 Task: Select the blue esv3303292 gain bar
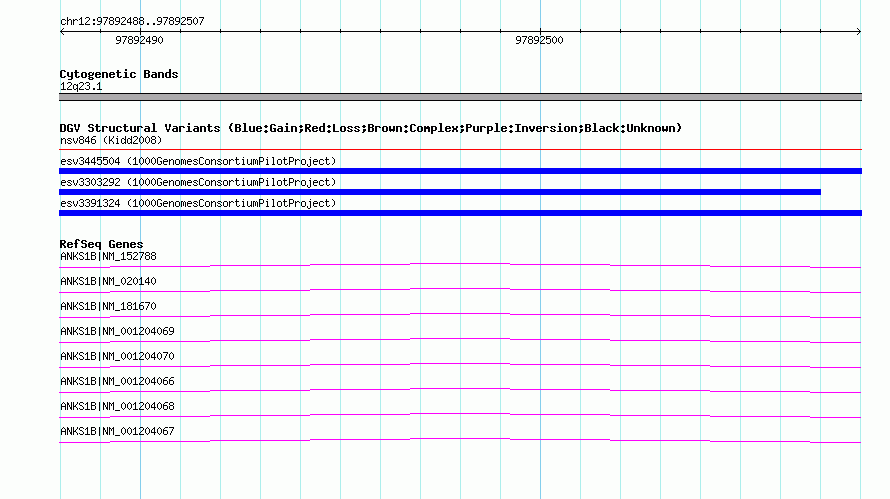[440, 192]
